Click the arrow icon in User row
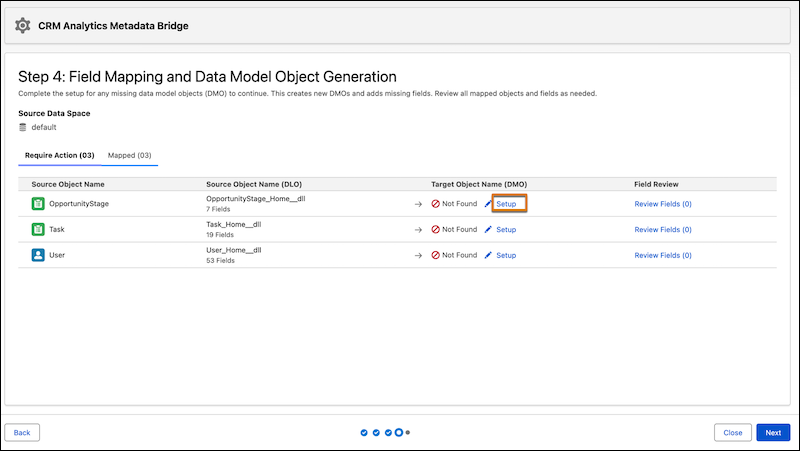This screenshot has height=451, width=800. (x=418, y=255)
